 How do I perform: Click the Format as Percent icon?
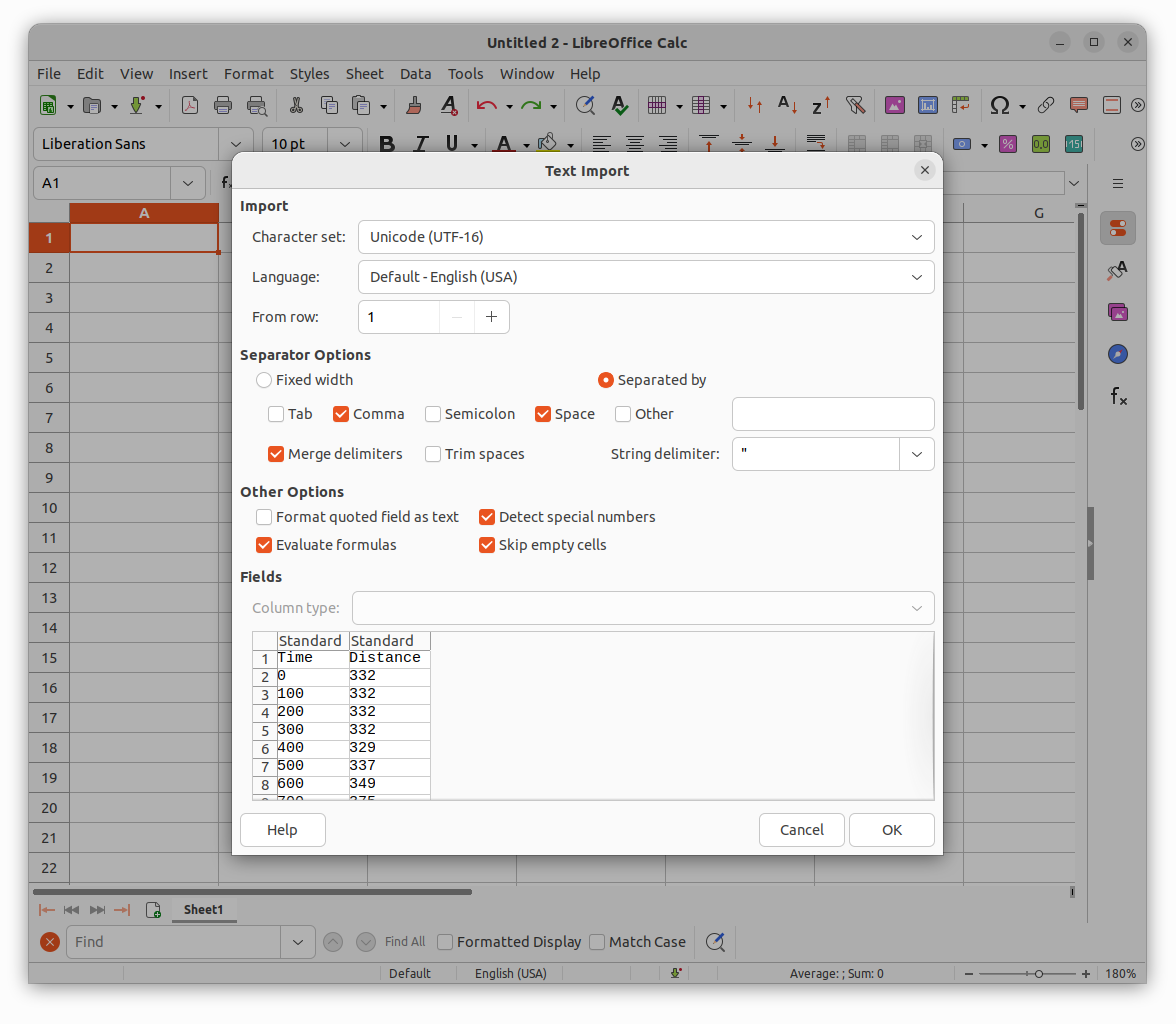(x=1008, y=144)
